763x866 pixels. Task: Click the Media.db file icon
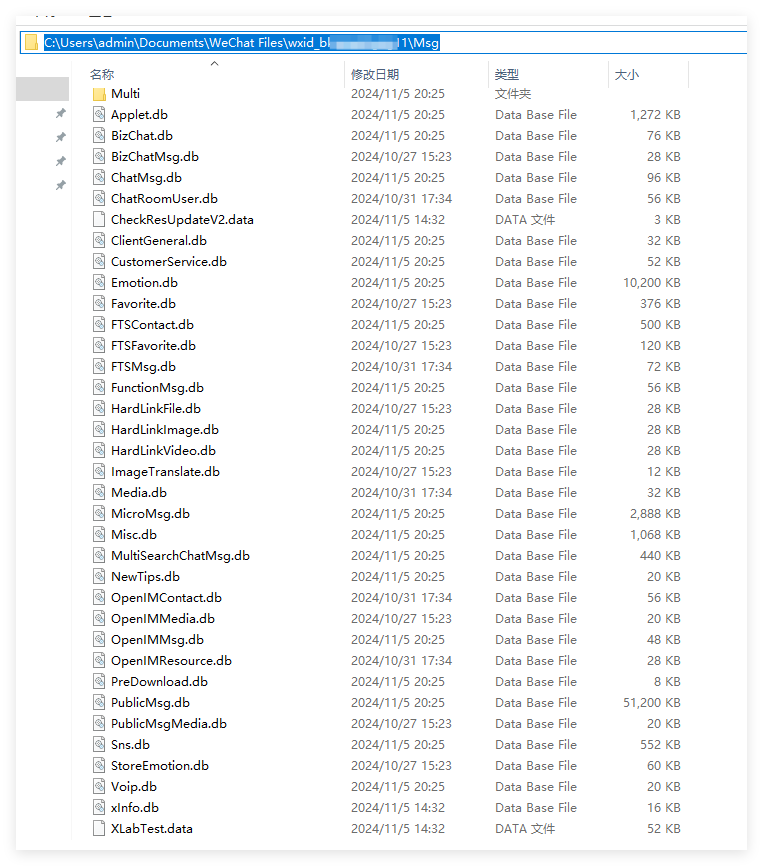[x=99, y=493]
